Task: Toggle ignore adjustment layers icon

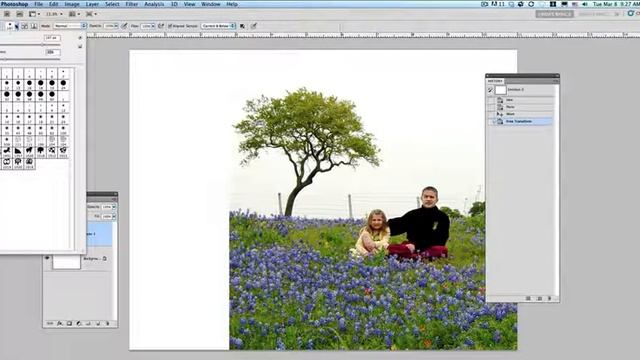Action: pos(242,26)
